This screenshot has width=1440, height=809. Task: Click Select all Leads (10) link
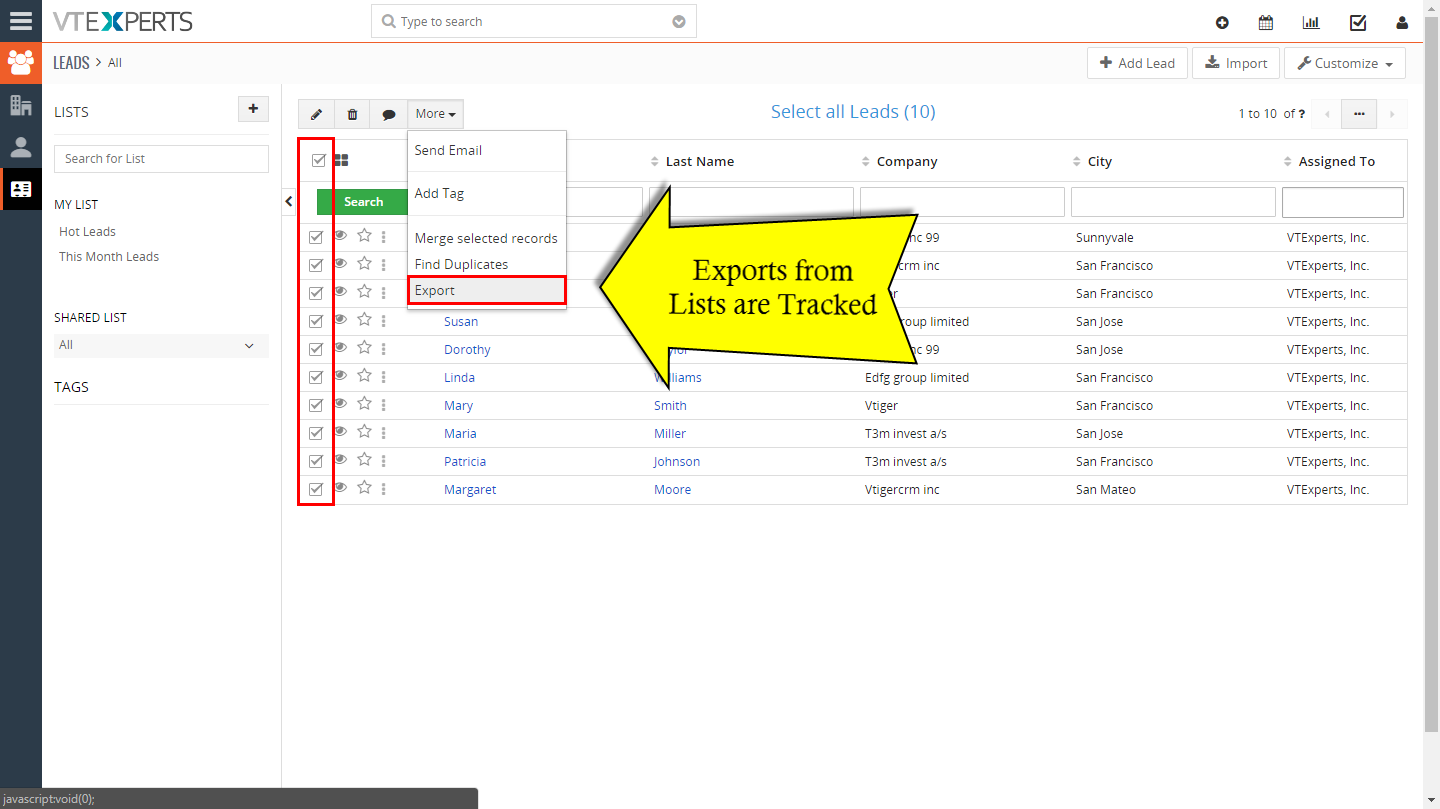853,112
